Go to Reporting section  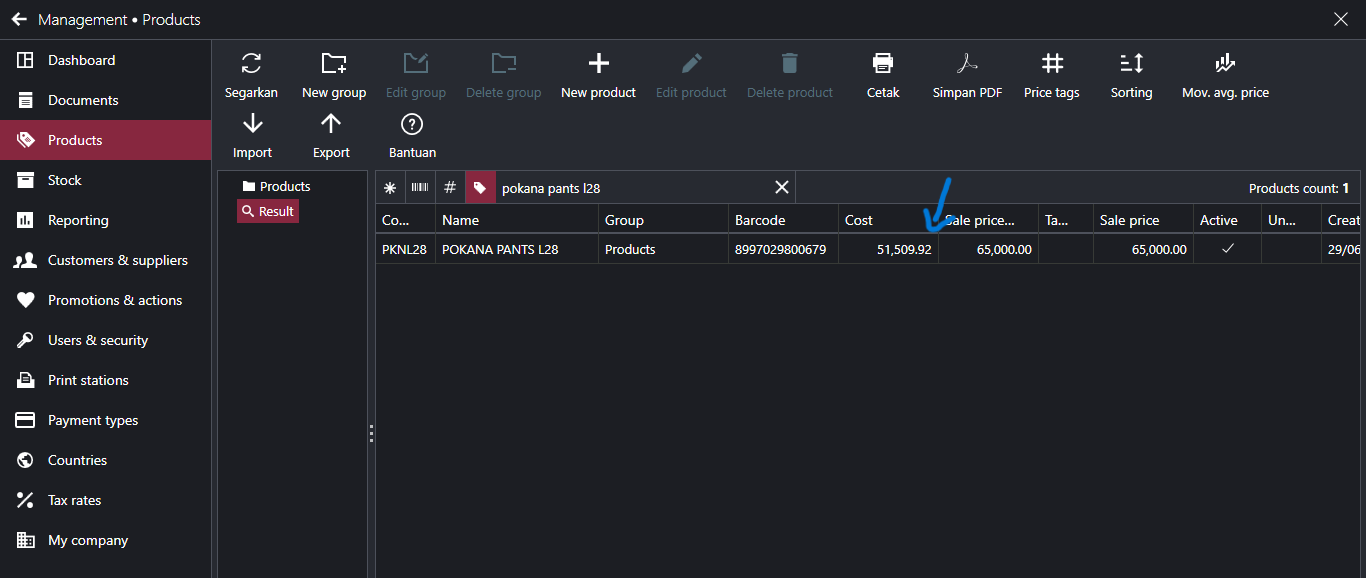point(78,220)
